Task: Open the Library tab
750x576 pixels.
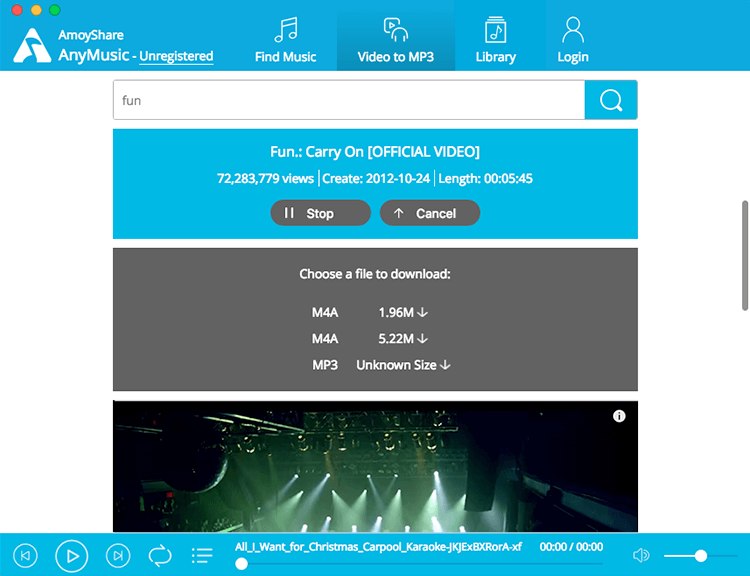Action: (496, 40)
